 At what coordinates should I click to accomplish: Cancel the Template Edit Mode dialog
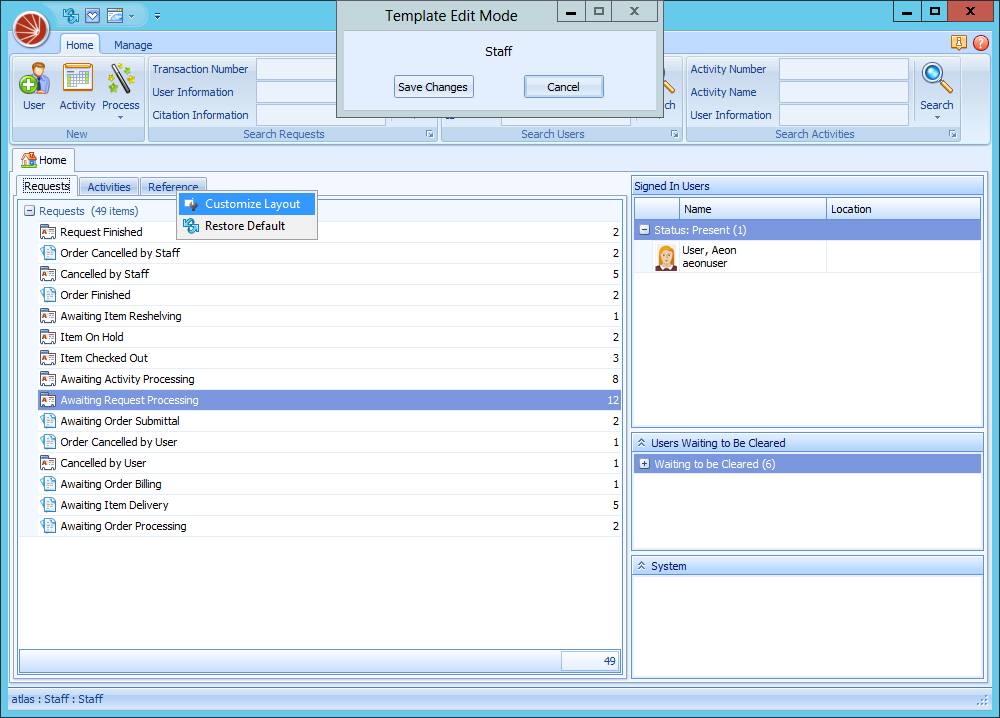tap(563, 87)
